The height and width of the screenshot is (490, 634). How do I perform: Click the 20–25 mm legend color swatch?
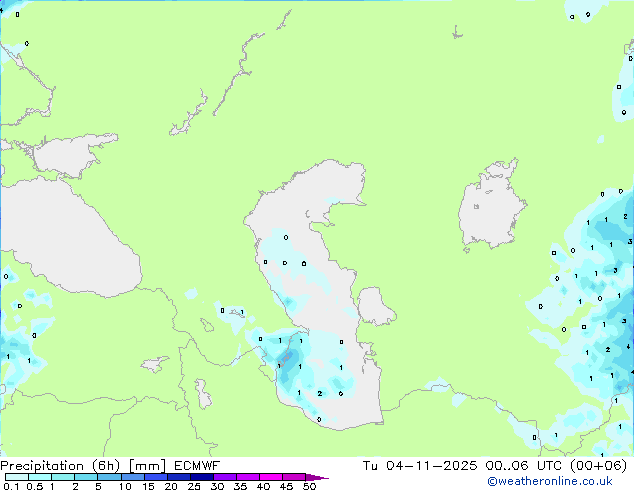point(179,477)
